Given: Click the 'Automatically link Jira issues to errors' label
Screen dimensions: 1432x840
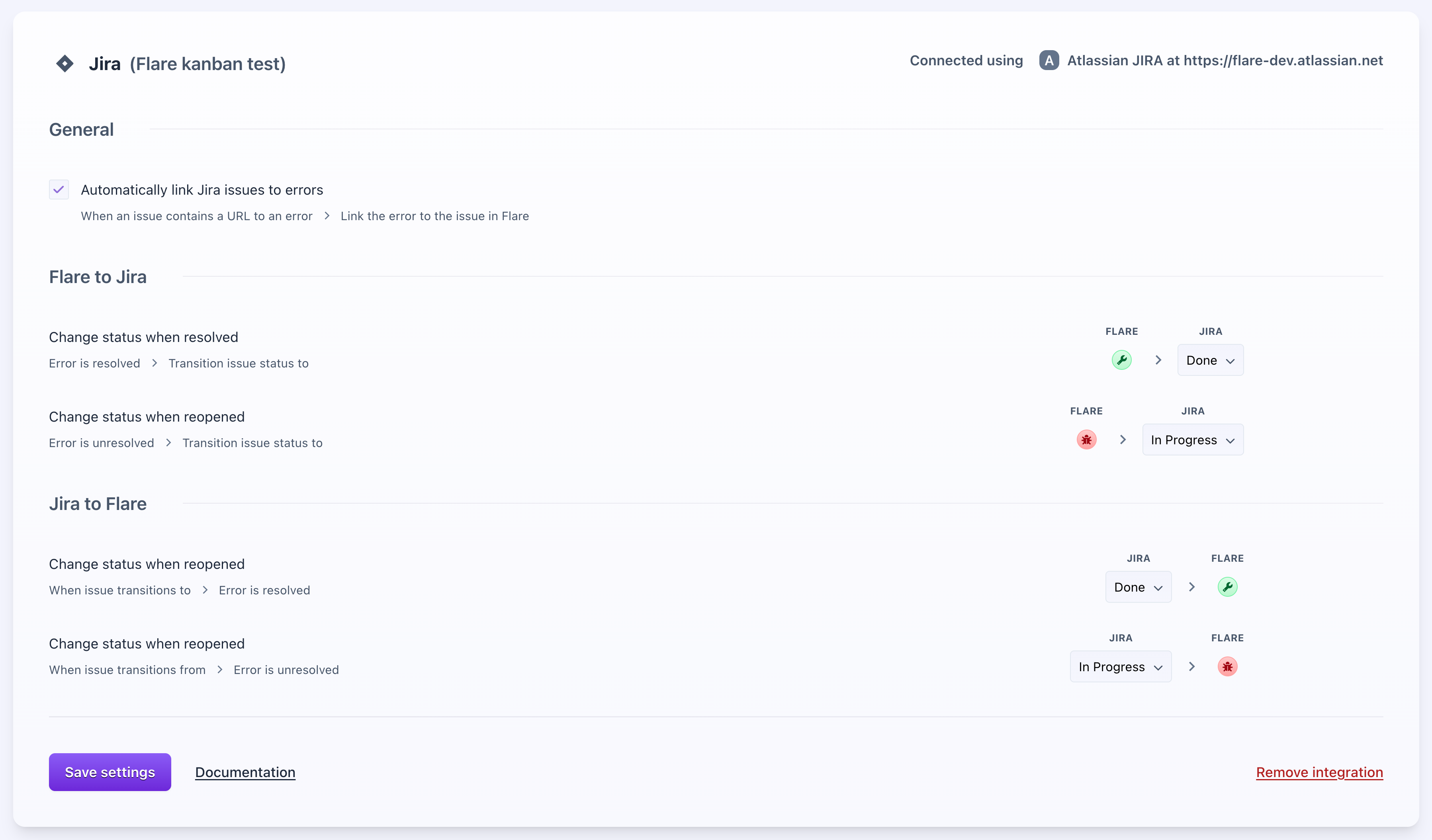Looking at the screenshot, I should [x=202, y=189].
